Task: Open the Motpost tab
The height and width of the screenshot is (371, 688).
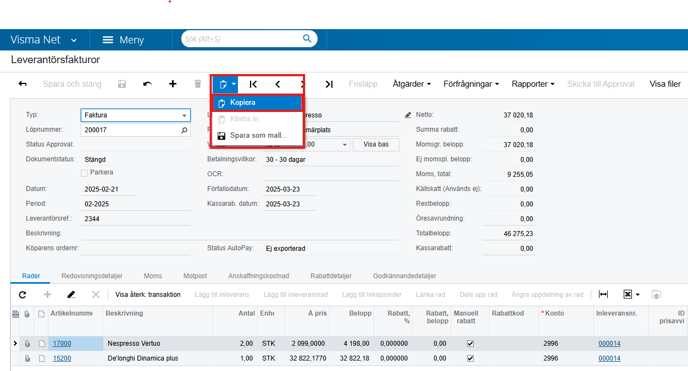Action: point(195,276)
